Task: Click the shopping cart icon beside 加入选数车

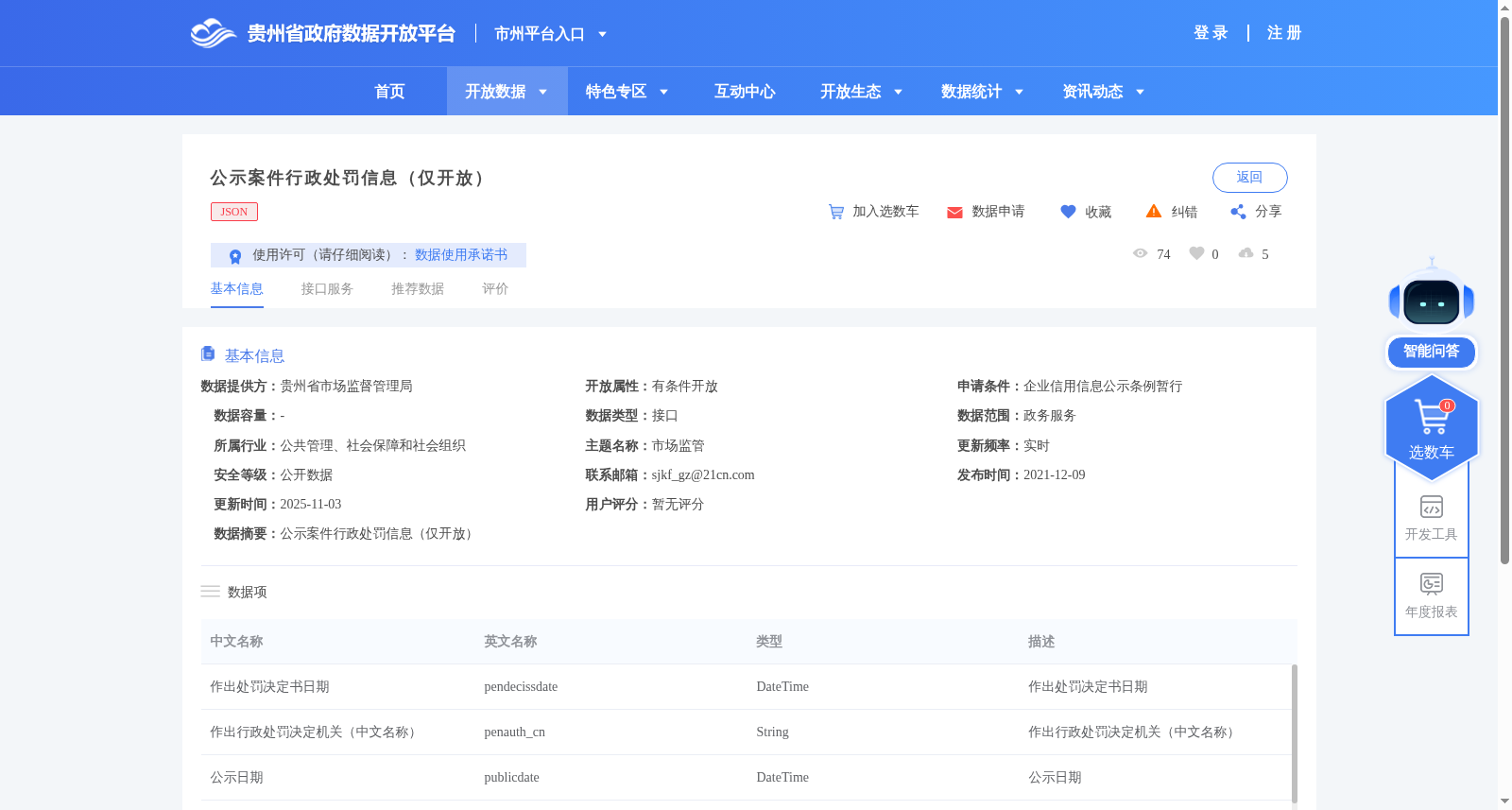Action: [836, 212]
